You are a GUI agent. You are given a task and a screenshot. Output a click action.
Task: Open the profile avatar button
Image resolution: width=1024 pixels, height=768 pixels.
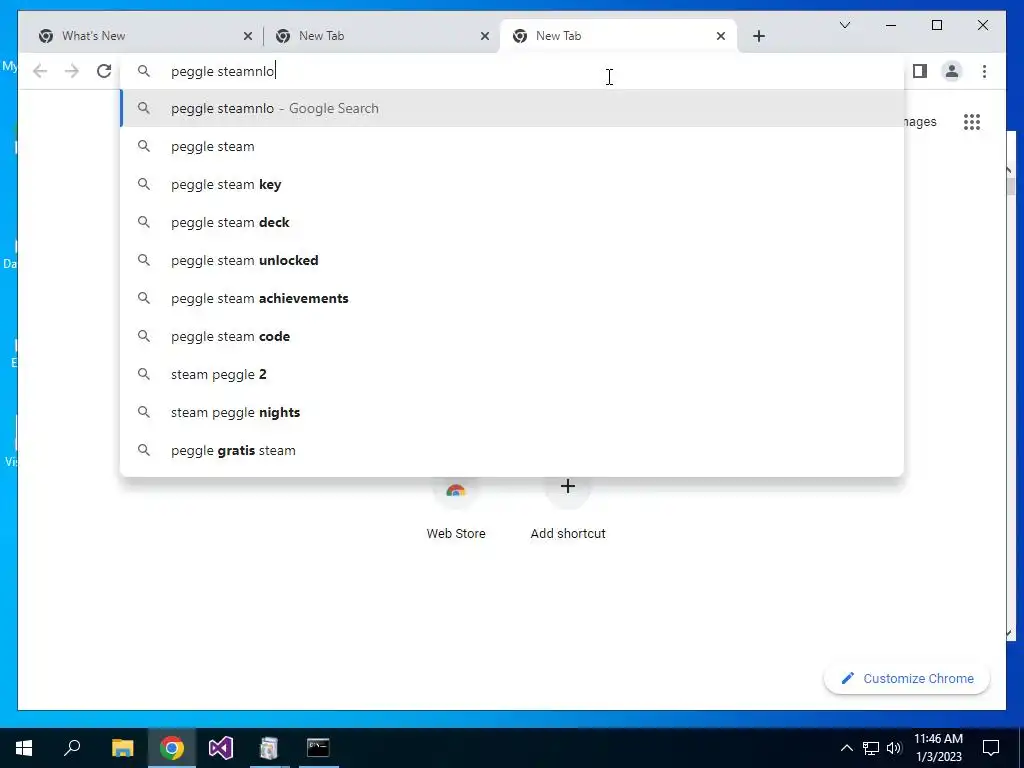[952, 71]
